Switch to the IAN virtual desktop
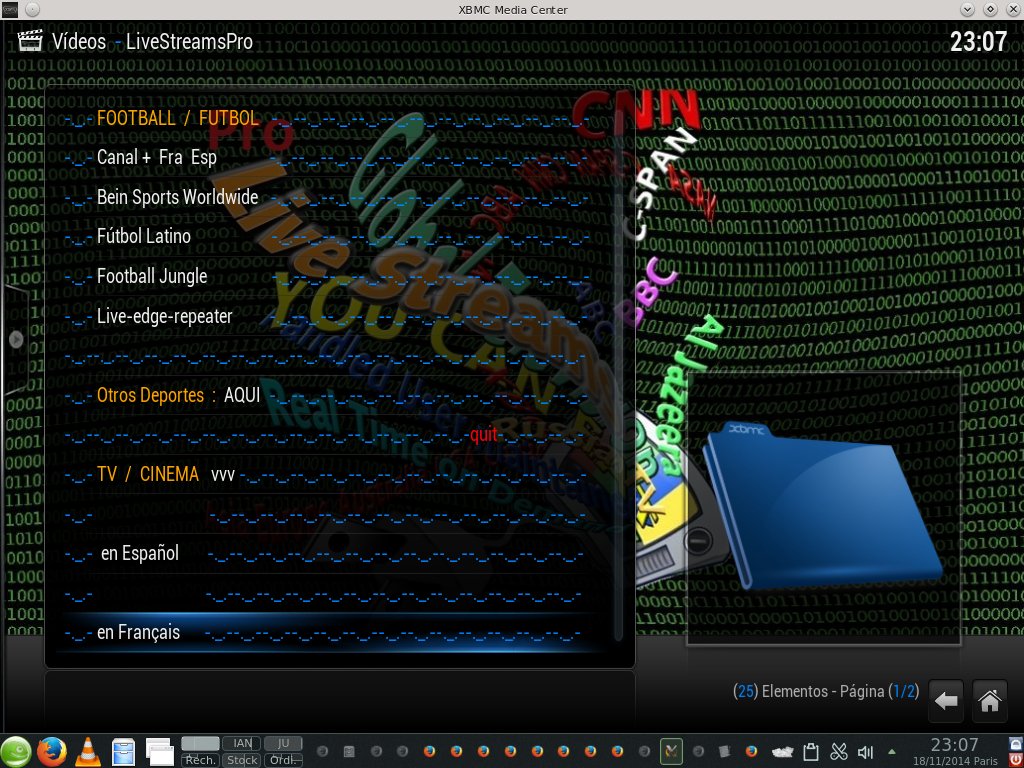The image size is (1024, 768). pos(242,743)
